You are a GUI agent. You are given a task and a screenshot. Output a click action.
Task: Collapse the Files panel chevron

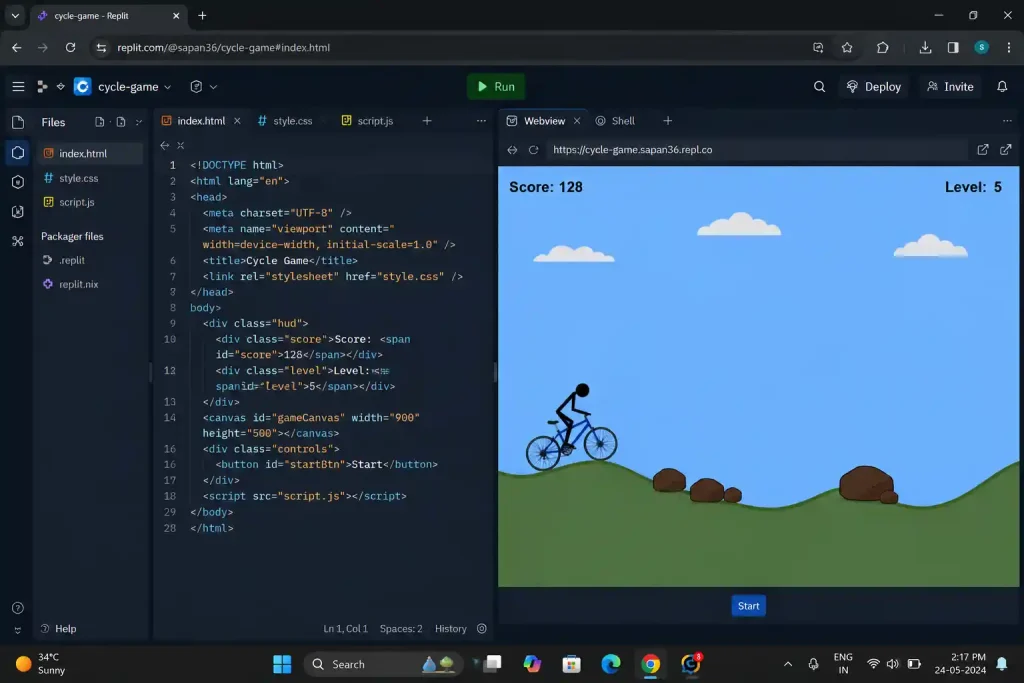coord(138,121)
